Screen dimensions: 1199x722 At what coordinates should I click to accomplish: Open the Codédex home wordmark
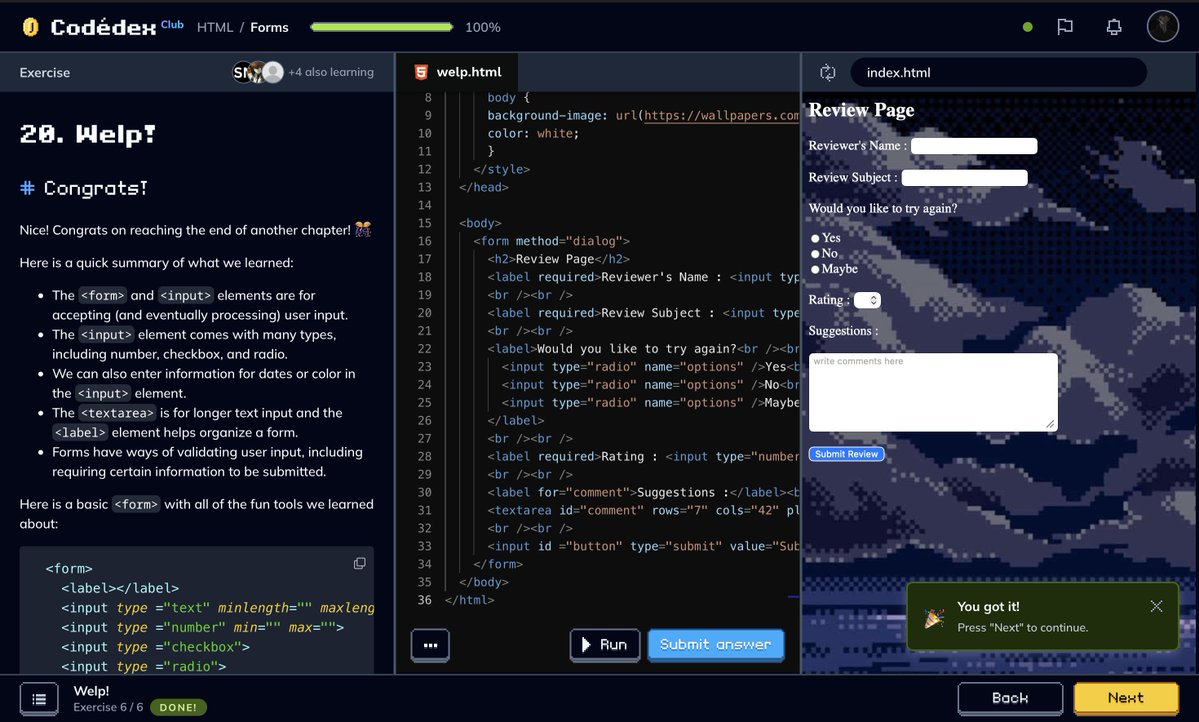tap(103, 28)
